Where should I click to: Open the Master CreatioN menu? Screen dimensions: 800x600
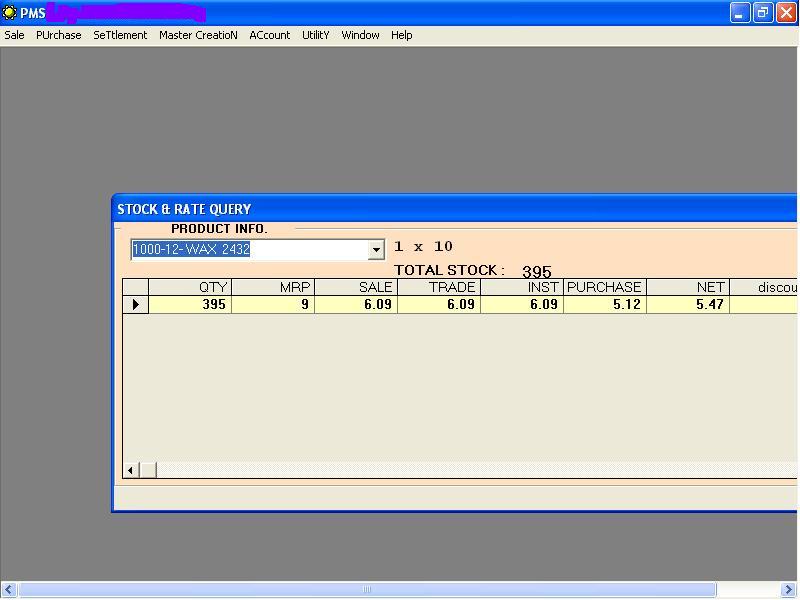198,35
